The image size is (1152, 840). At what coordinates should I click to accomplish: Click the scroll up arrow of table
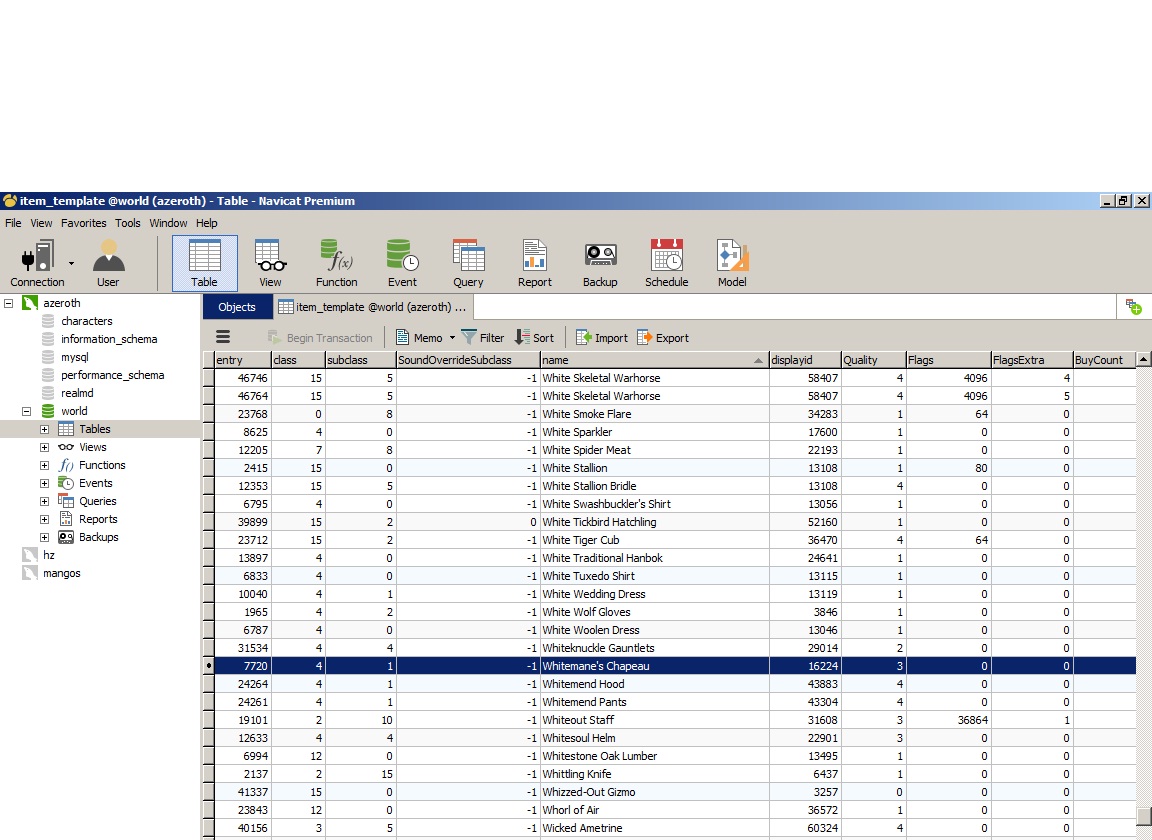1143,360
